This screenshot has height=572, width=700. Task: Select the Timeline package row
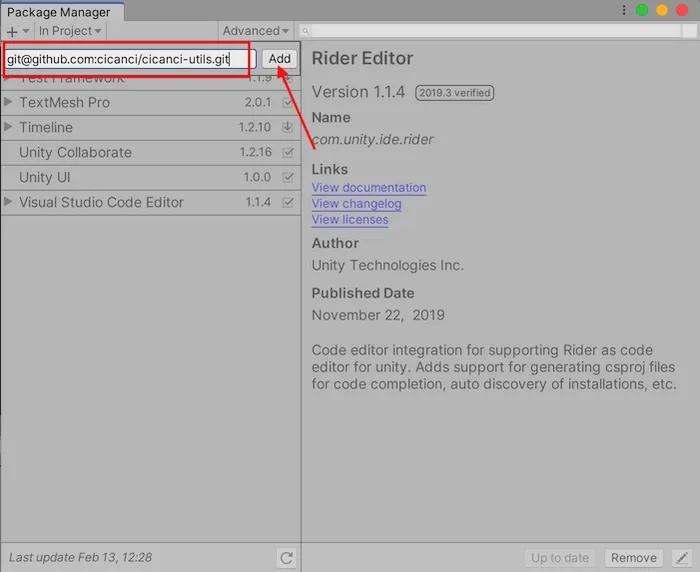(151, 128)
